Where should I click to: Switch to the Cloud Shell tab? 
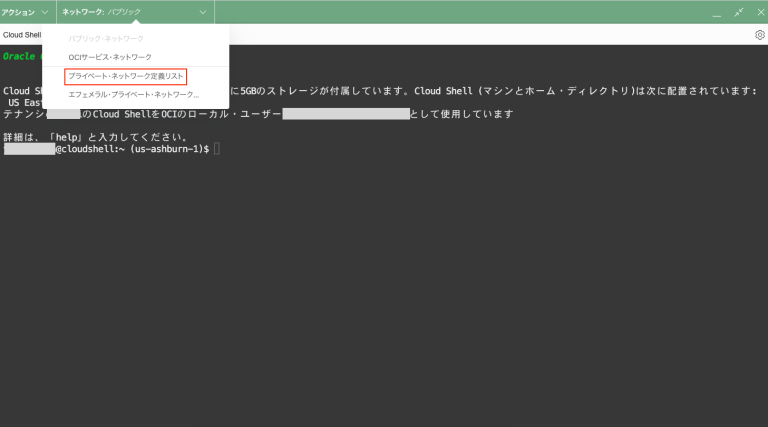(x=21, y=34)
